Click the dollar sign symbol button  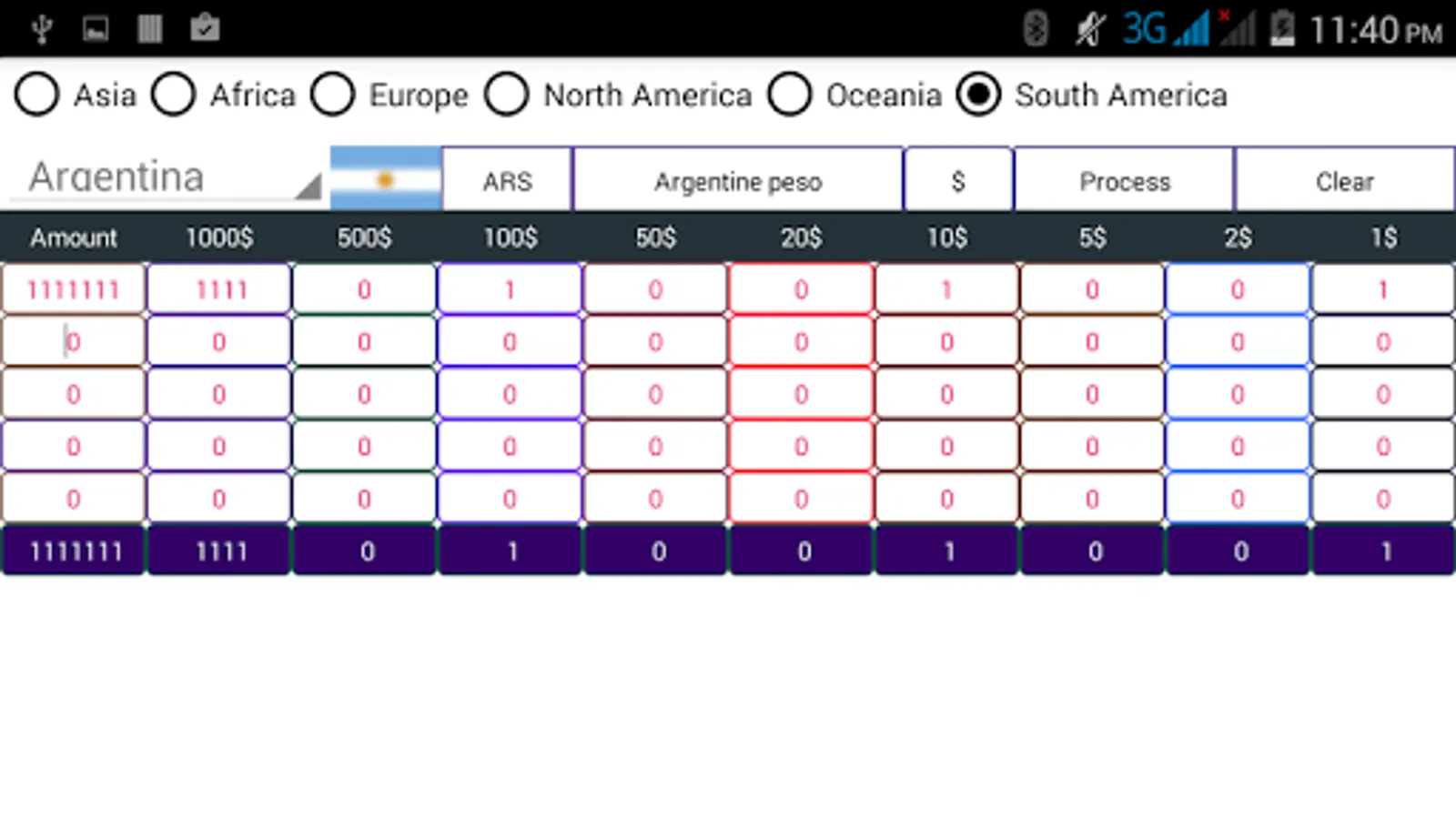[956, 179]
